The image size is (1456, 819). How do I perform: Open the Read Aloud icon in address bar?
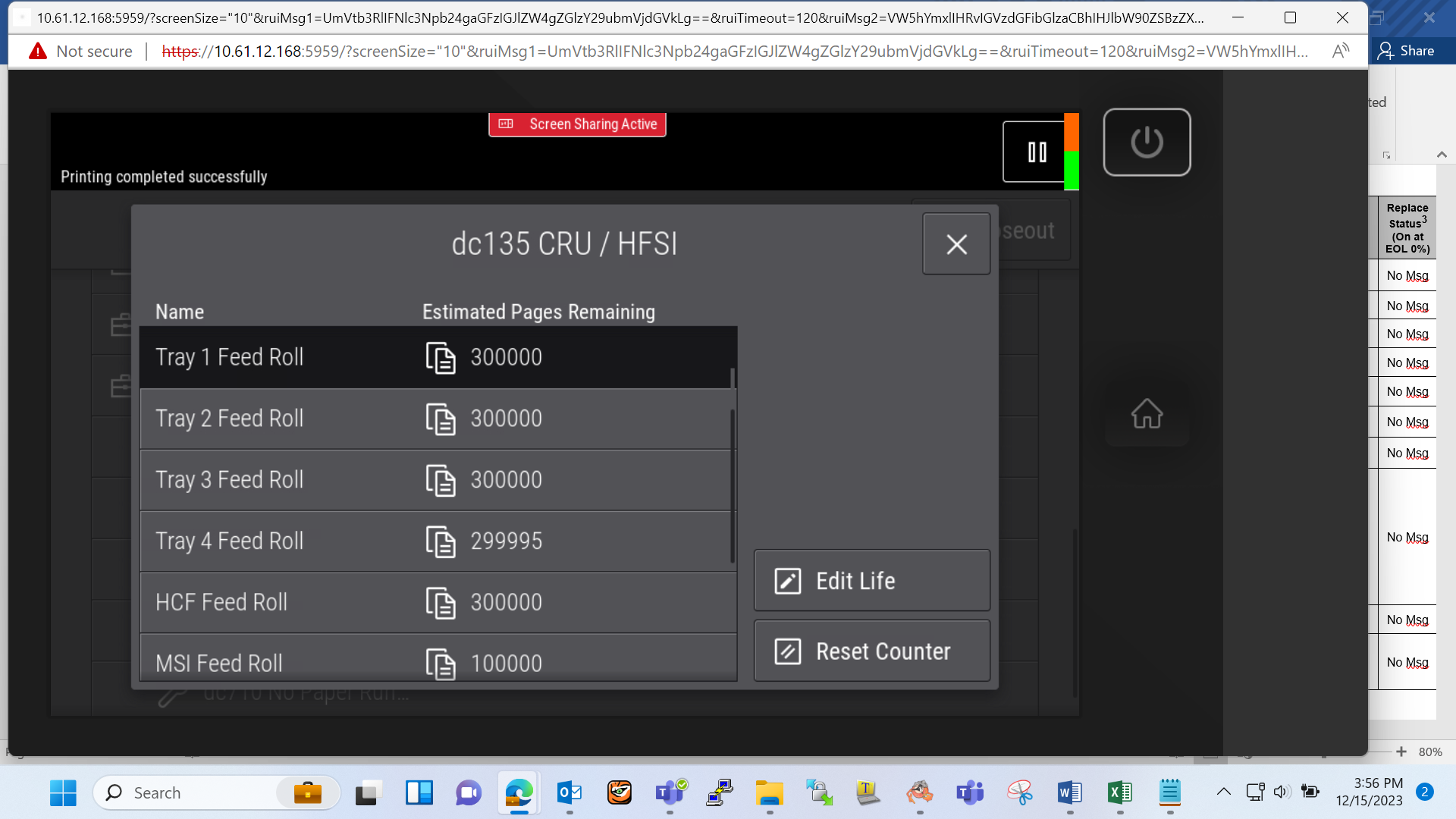click(x=1341, y=51)
